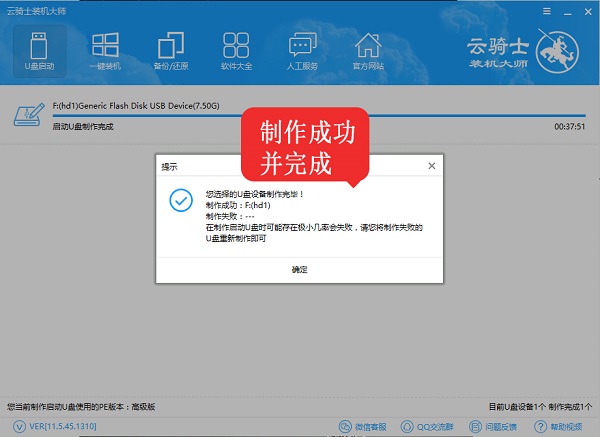The height and width of the screenshot is (437, 600).
Task: Minimize the 云骑士装机大师 window
Action: click(567, 12)
